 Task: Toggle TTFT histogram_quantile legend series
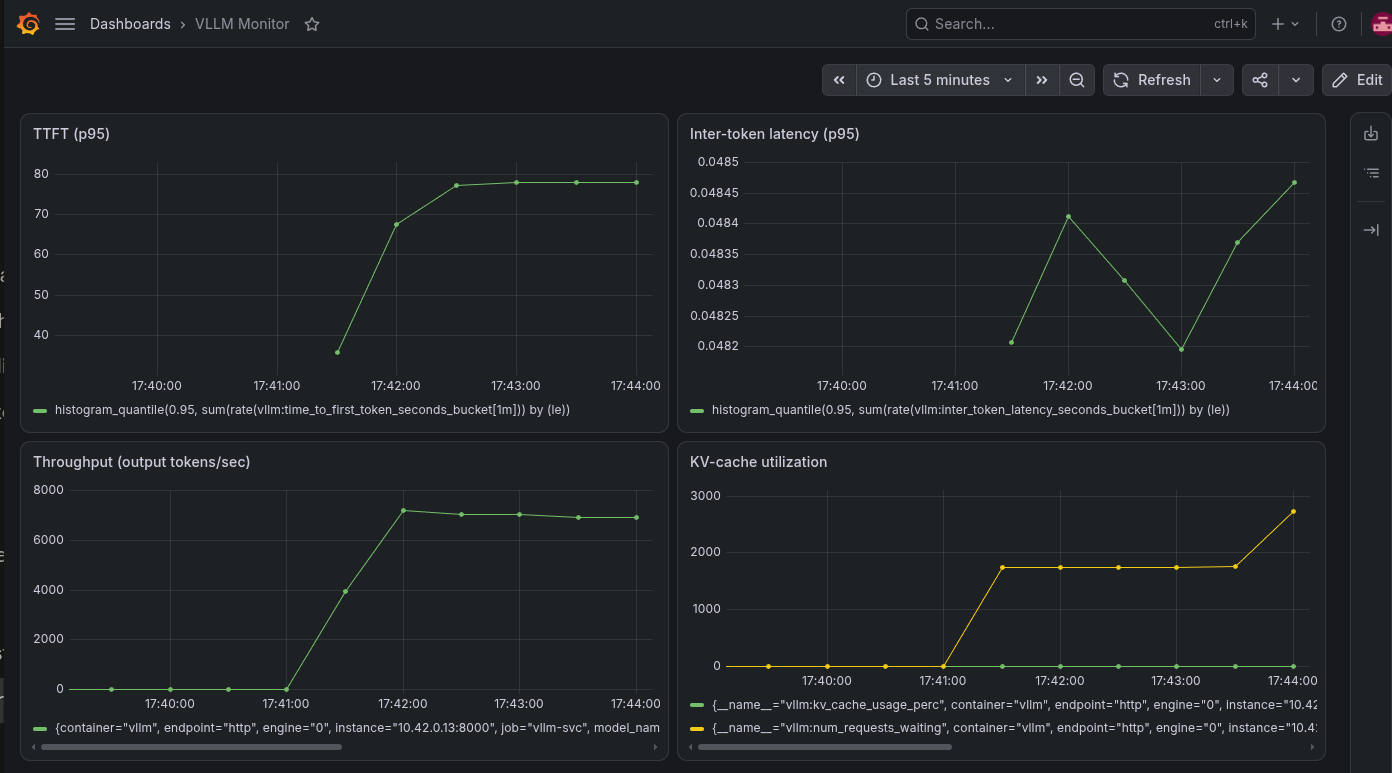312,410
